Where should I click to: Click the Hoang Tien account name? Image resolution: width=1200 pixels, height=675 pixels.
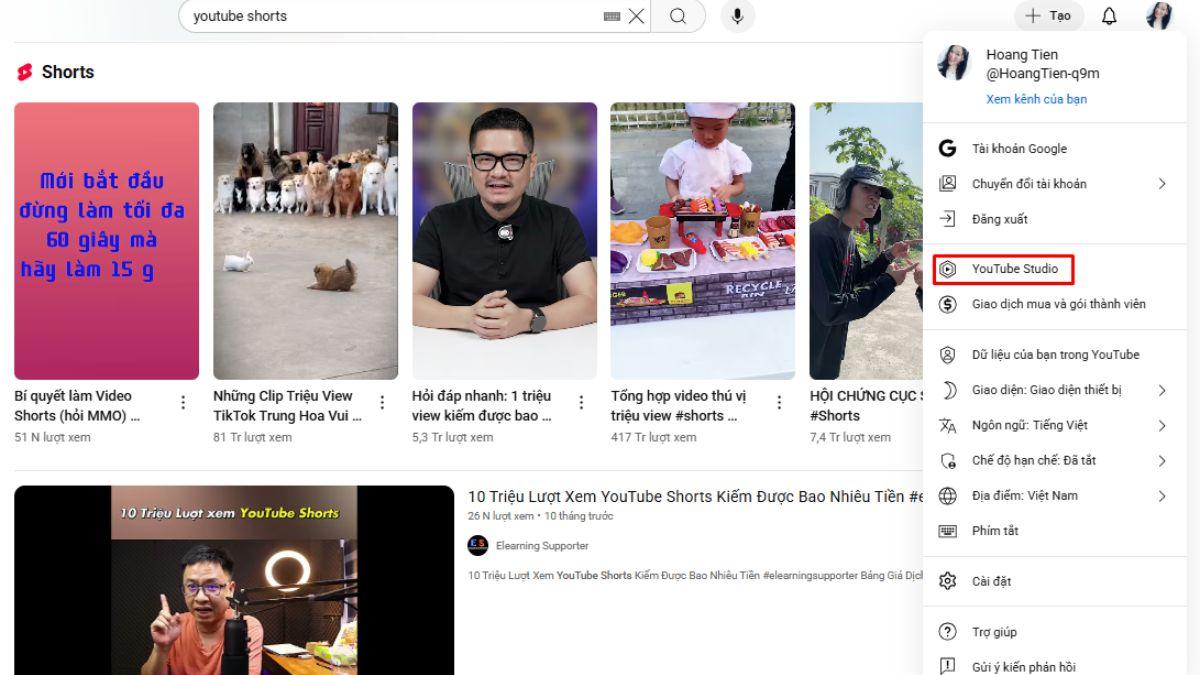click(1022, 54)
